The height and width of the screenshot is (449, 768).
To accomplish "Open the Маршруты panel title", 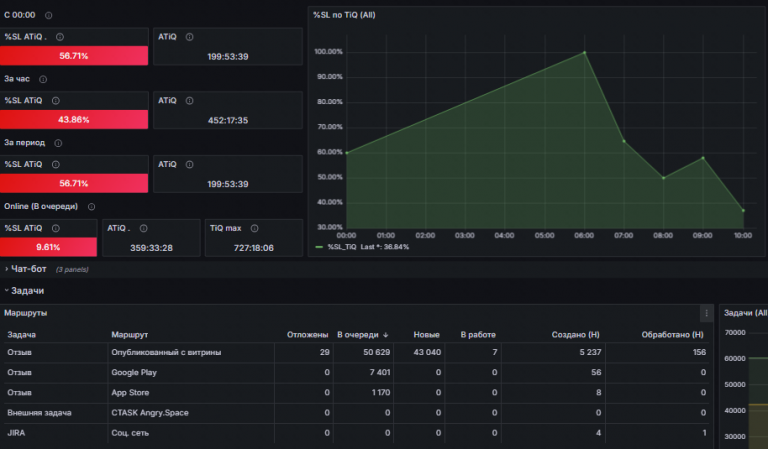I will (x=26, y=313).
